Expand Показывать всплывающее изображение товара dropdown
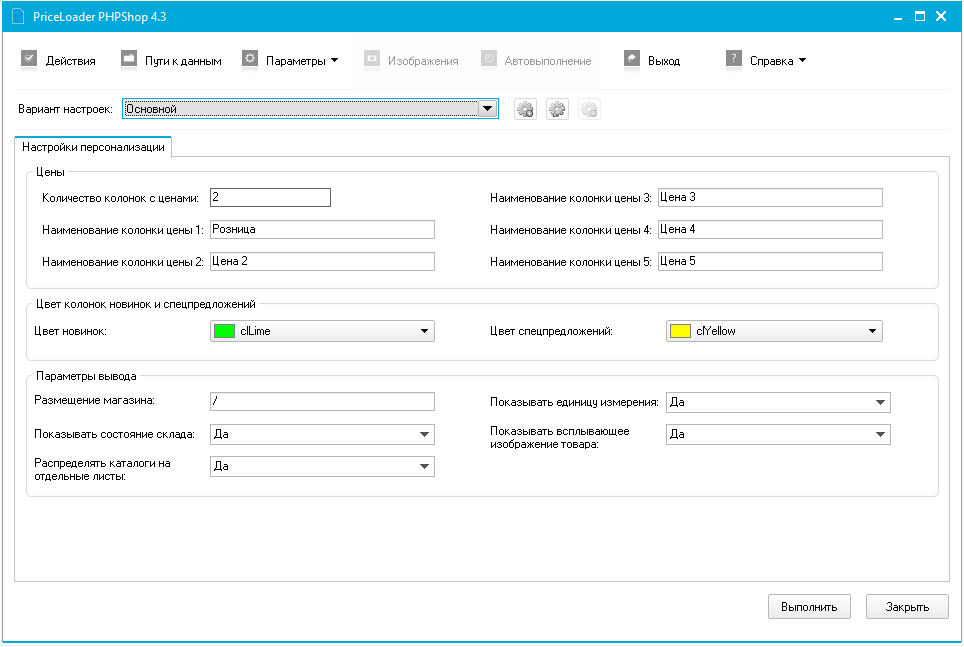 point(778,434)
